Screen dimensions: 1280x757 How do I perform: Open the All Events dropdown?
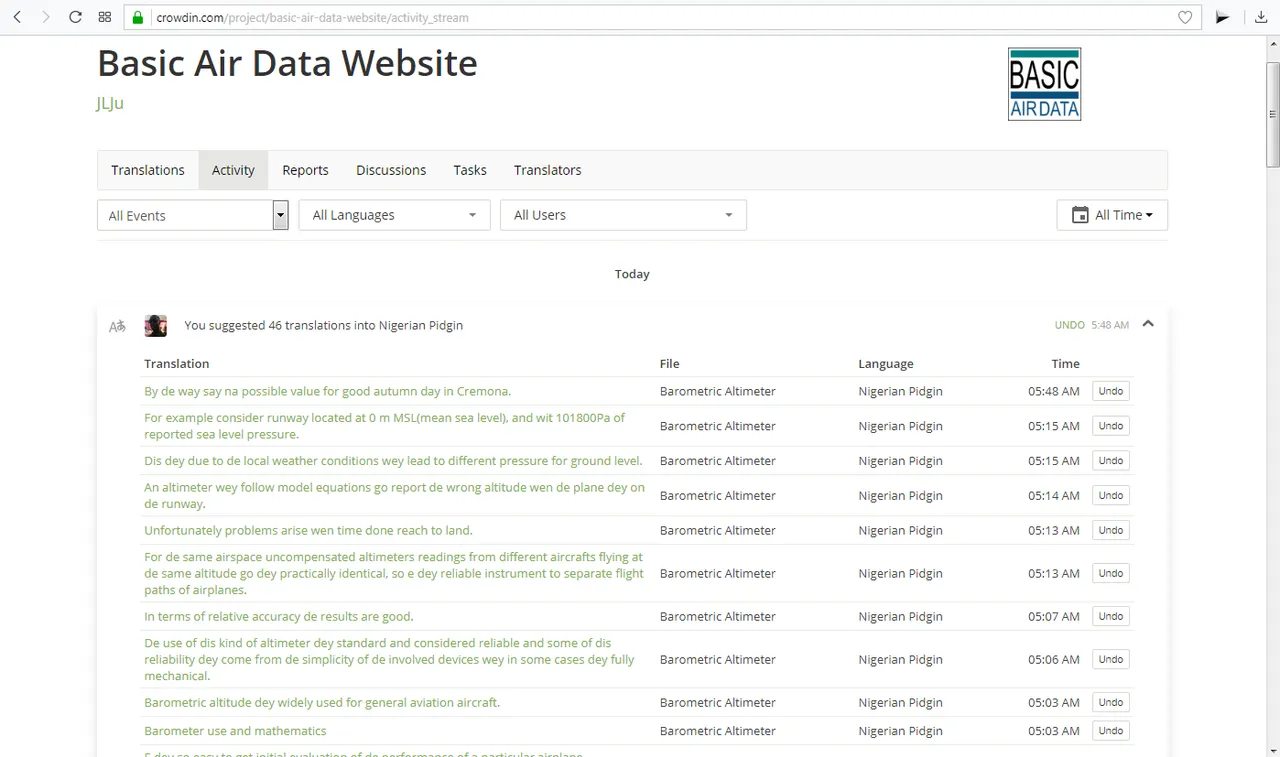[193, 215]
